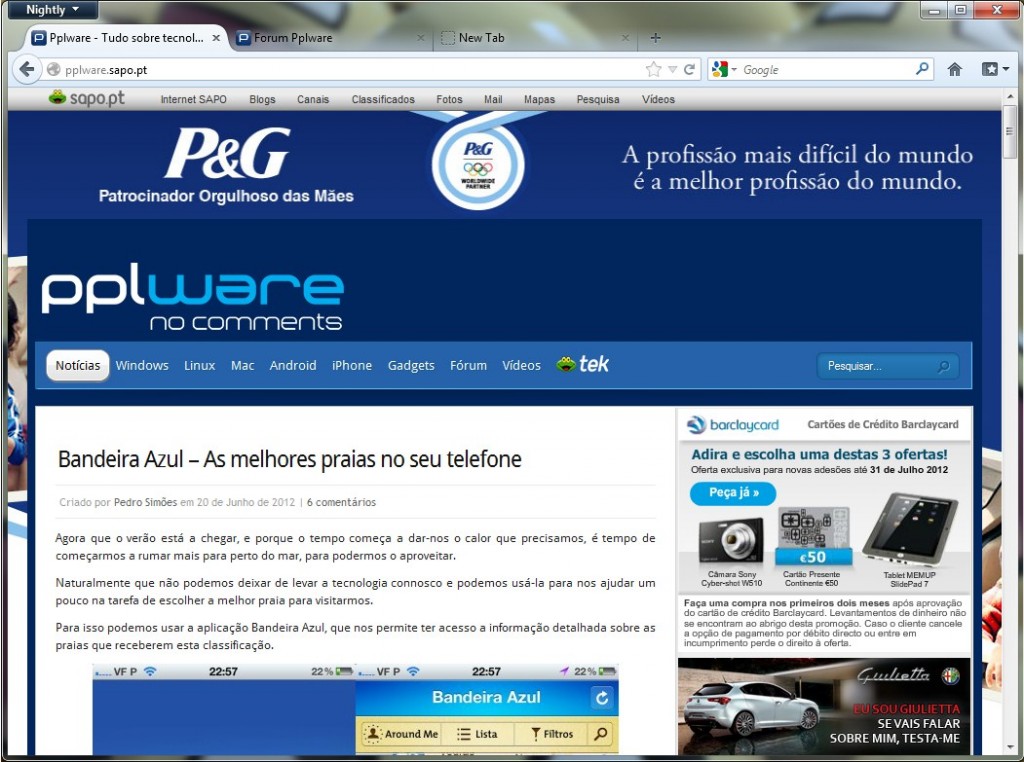Image resolution: width=1024 pixels, height=762 pixels.
Task: Close the Pplware - Tudo sobre tecnol... tab
Action: [216, 38]
